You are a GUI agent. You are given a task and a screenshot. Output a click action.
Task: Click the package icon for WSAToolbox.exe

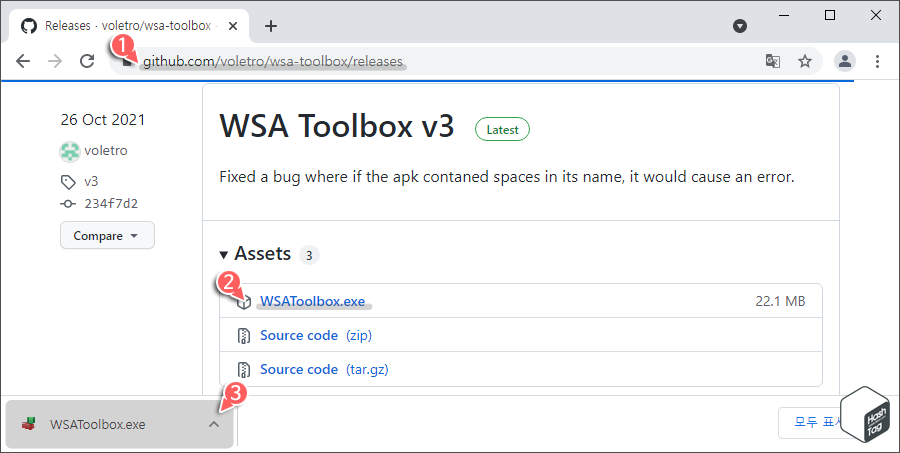click(x=244, y=301)
